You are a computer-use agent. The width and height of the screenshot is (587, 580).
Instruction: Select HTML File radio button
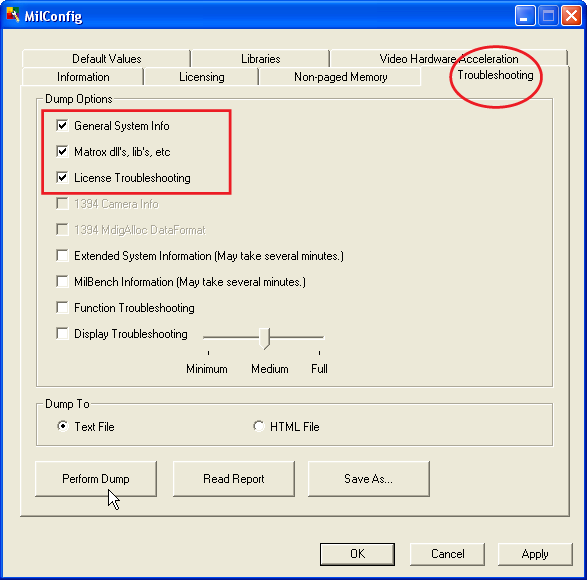(x=258, y=426)
